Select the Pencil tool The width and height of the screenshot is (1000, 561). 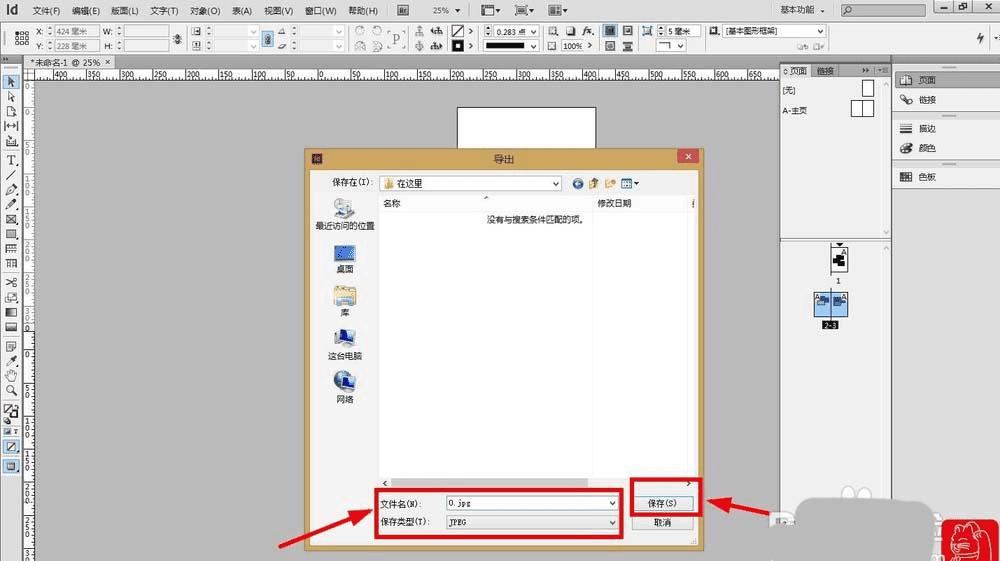tap(11, 205)
